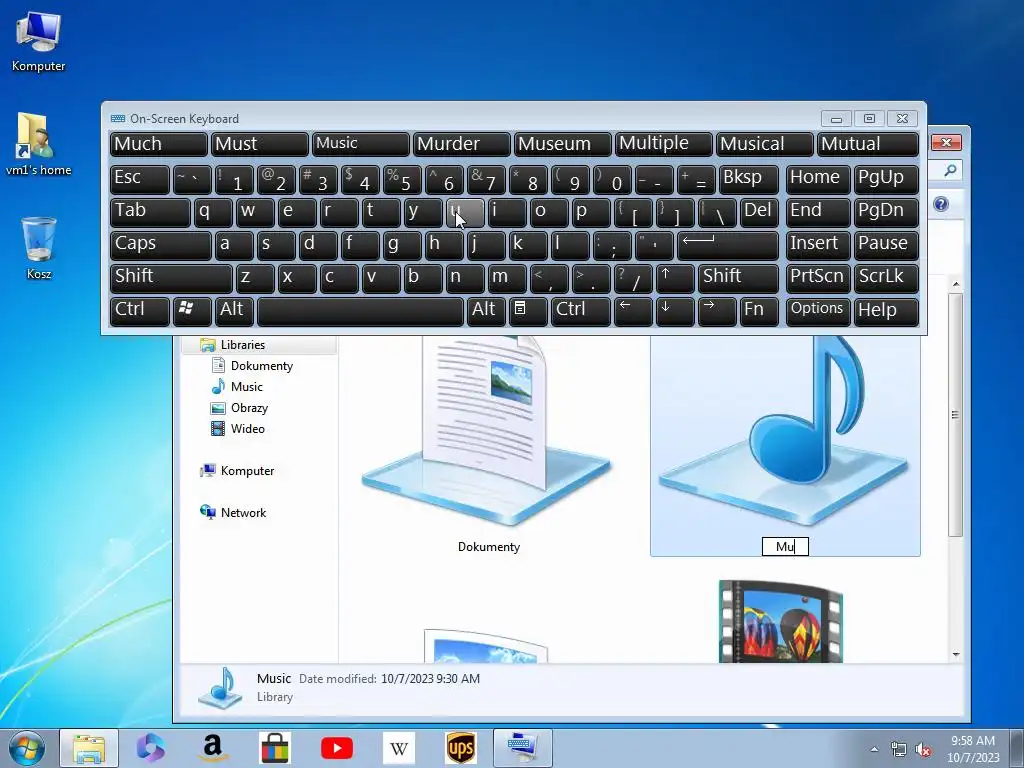Image resolution: width=1024 pixels, height=768 pixels.
Task: Click the keyboard Help key
Action: 886,311
